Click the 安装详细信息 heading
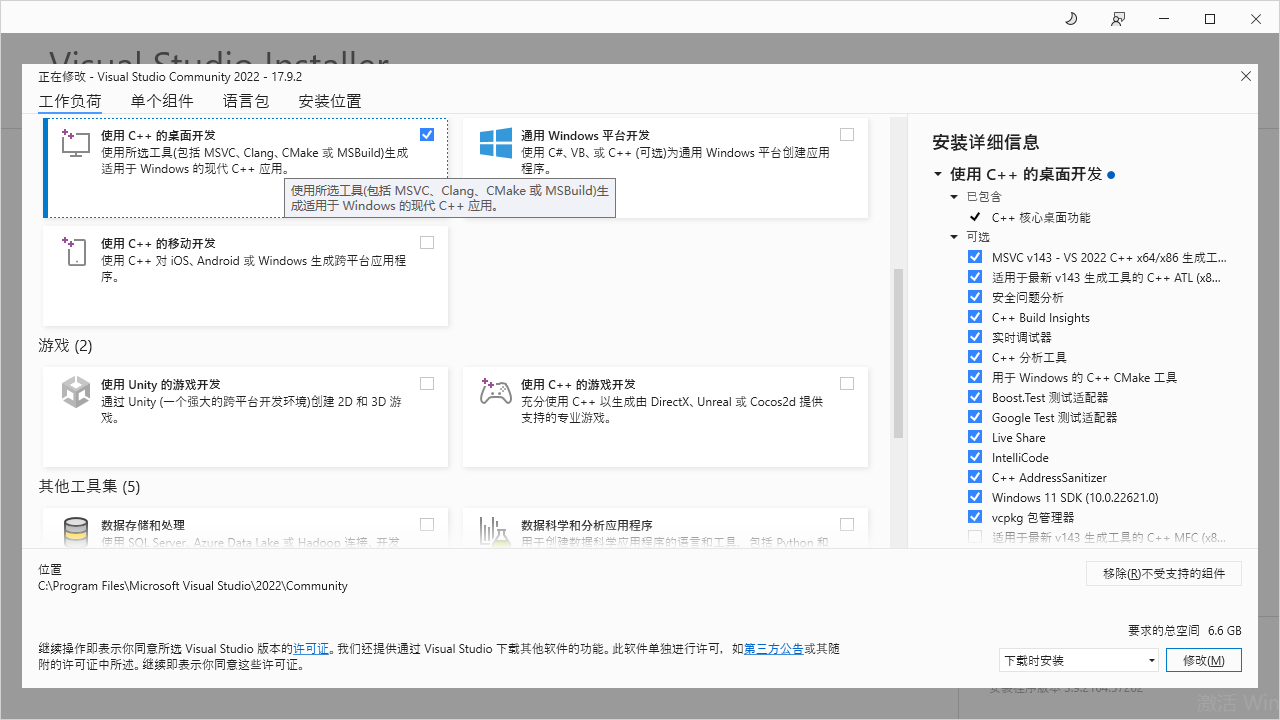Screen dimensions: 1280x720 985,142
